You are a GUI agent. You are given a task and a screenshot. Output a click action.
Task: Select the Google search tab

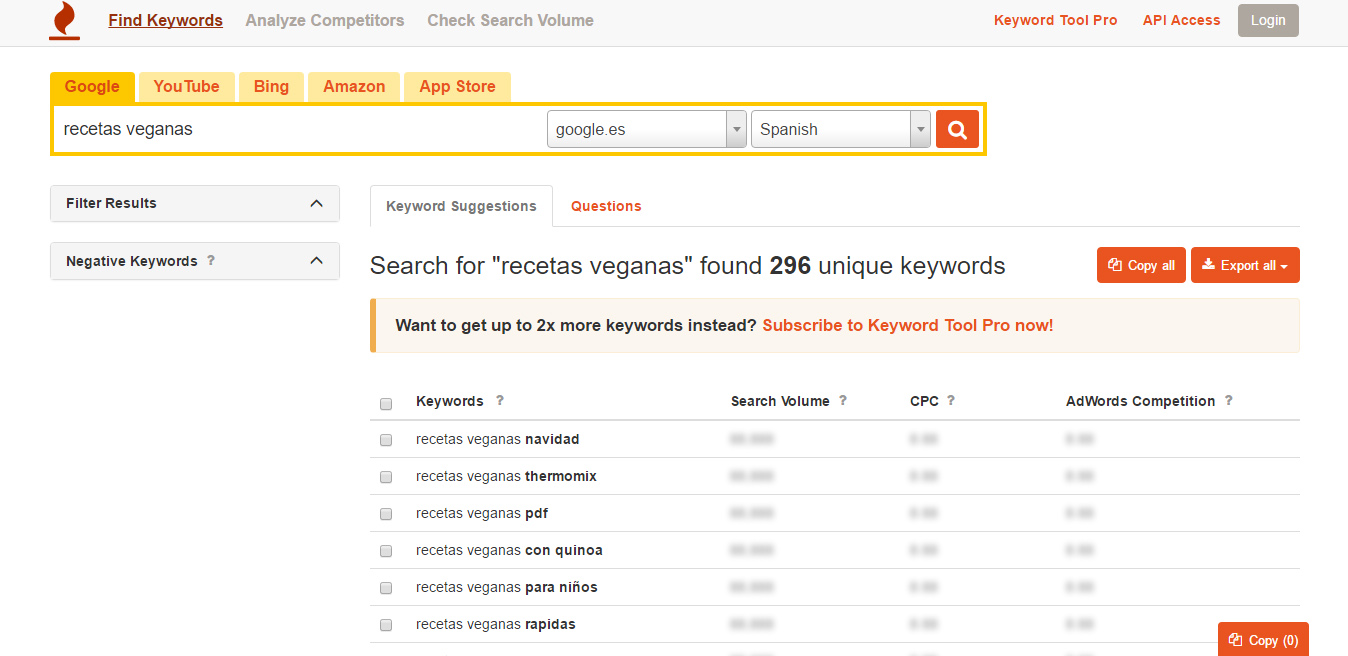tap(92, 86)
